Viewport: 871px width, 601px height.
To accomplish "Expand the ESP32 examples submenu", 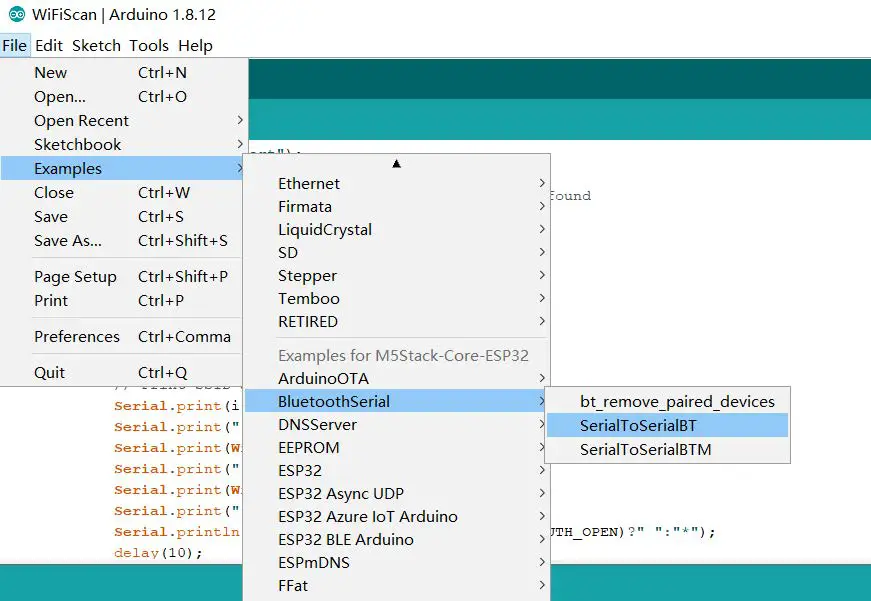I will click(x=397, y=471).
